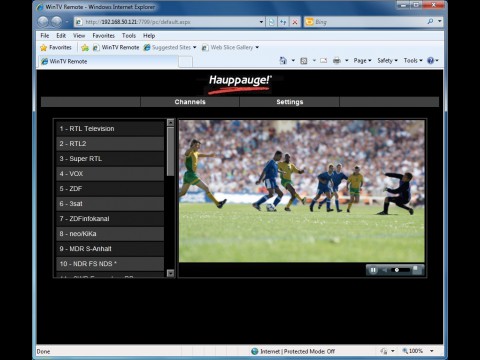The height and width of the screenshot is (360, 480).
Task: Expand the zoom level dropdown arrow
Action: (432, 351)
